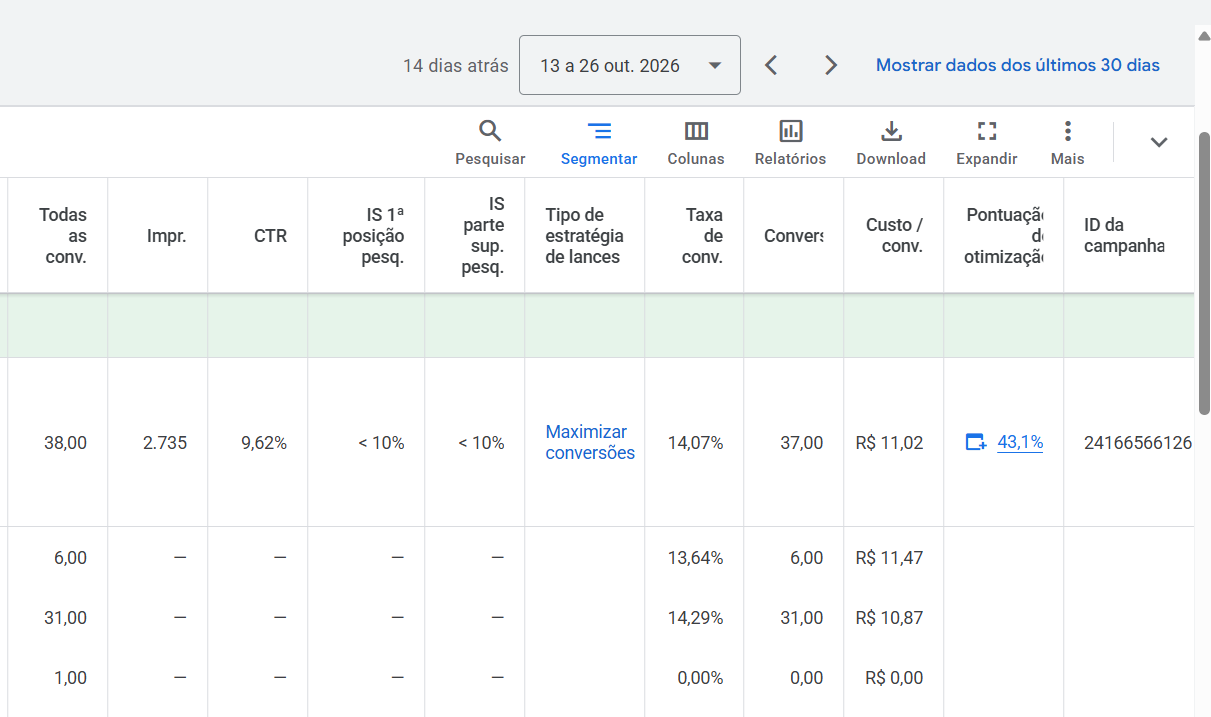Select the 38,00 all conversions value
Viewport: 1211px width, 717px height.
[65, 442]
